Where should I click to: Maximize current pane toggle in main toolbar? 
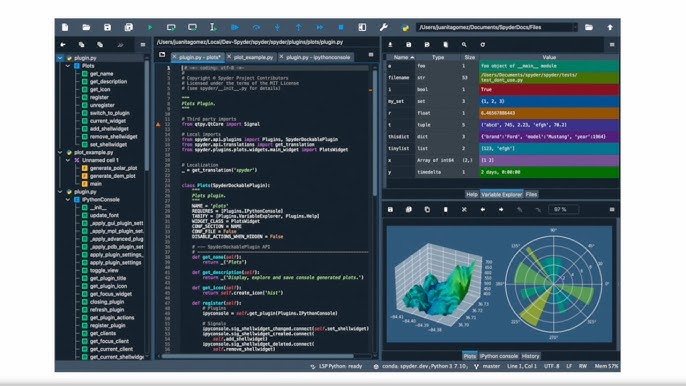tap(362, 28)
